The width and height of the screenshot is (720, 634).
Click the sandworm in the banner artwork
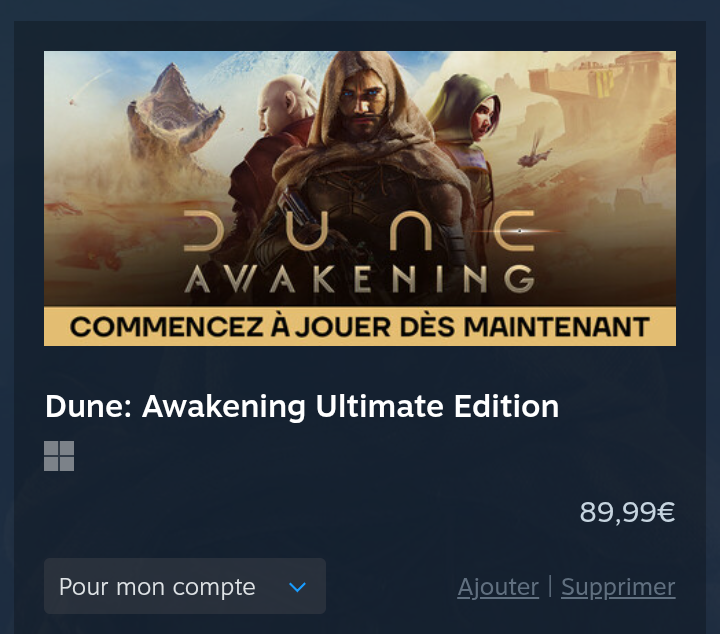172,115
